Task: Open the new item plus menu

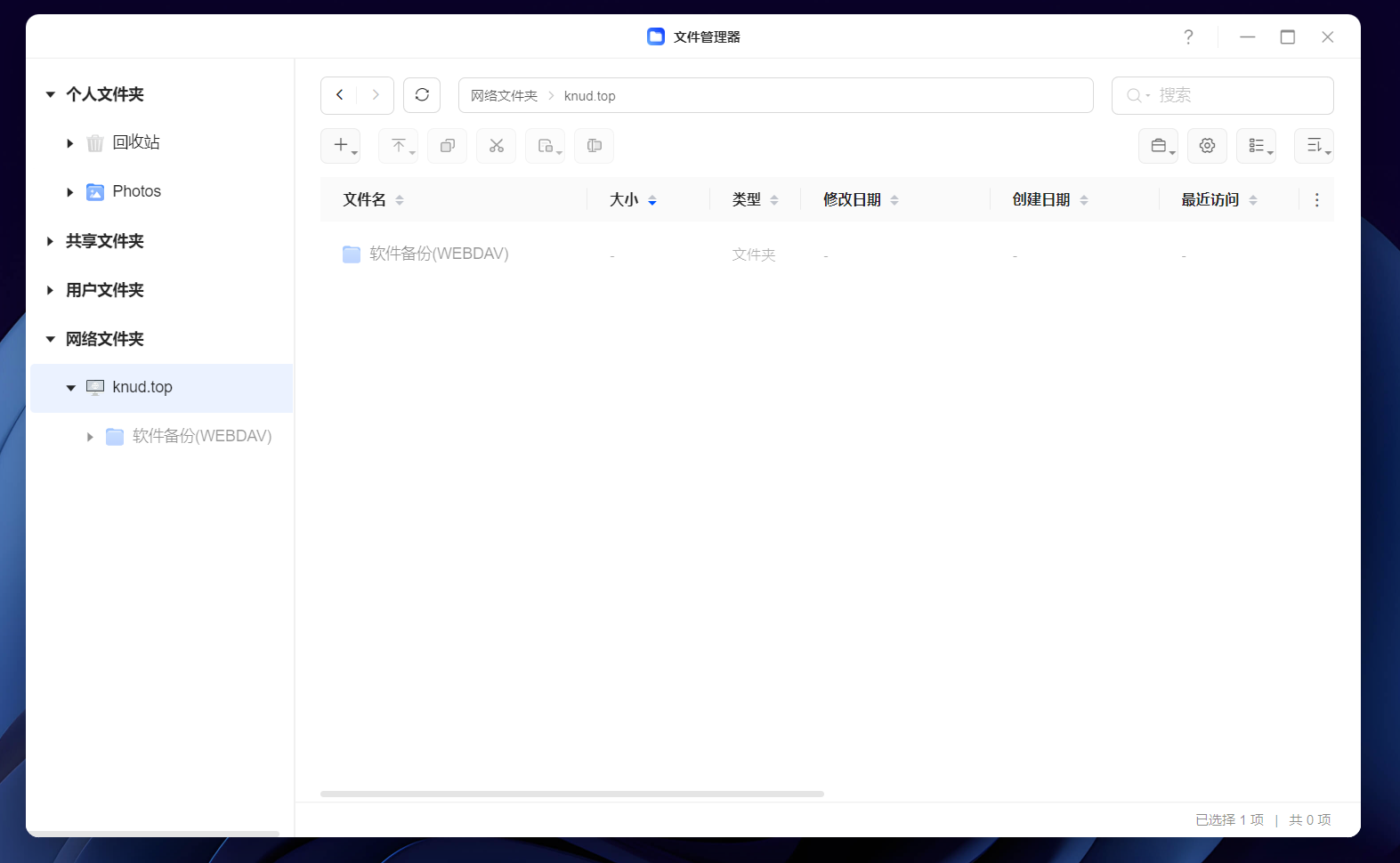Action: (340, 146)
